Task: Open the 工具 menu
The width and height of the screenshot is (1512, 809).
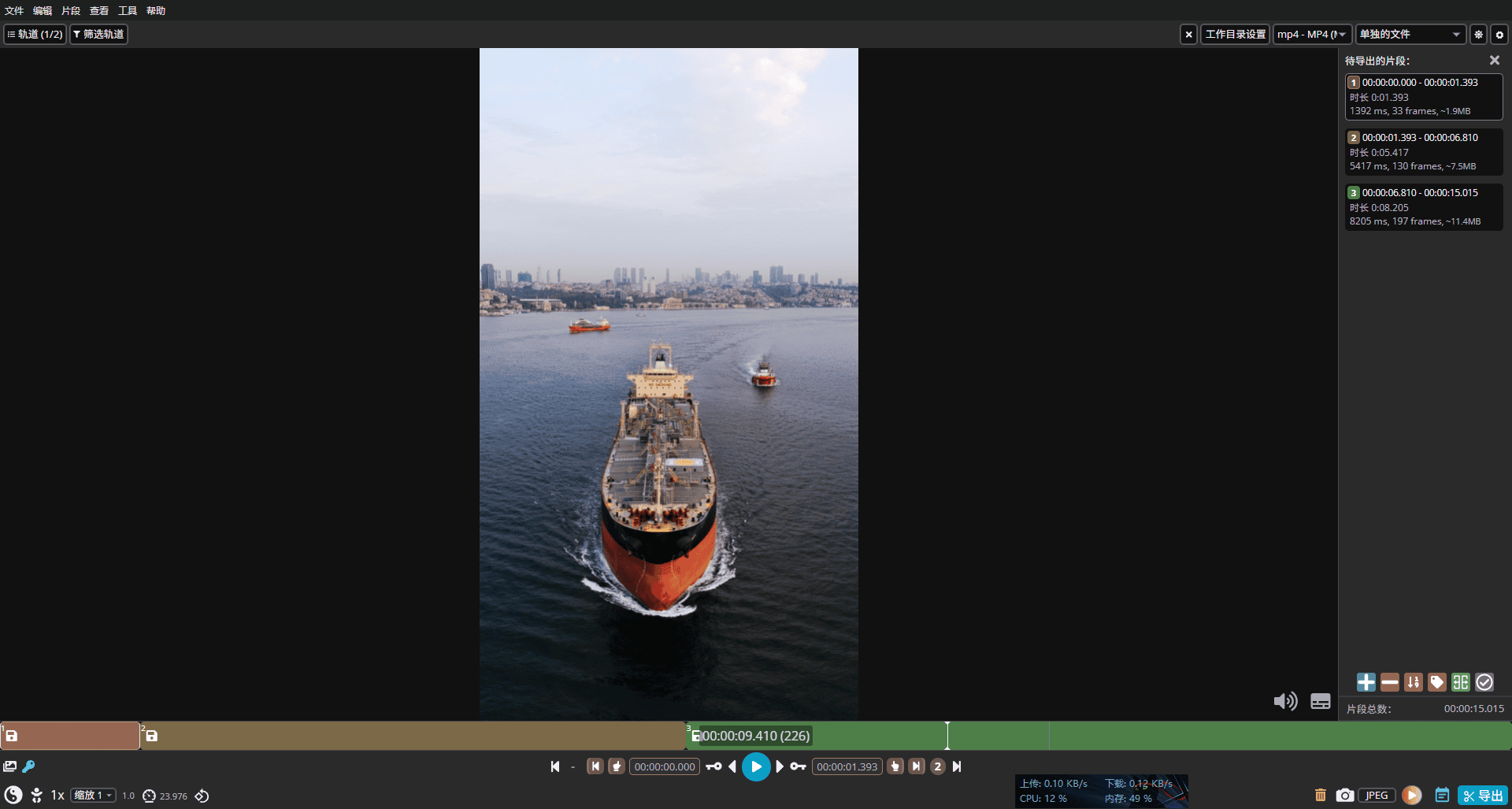Action: (128, 11)
